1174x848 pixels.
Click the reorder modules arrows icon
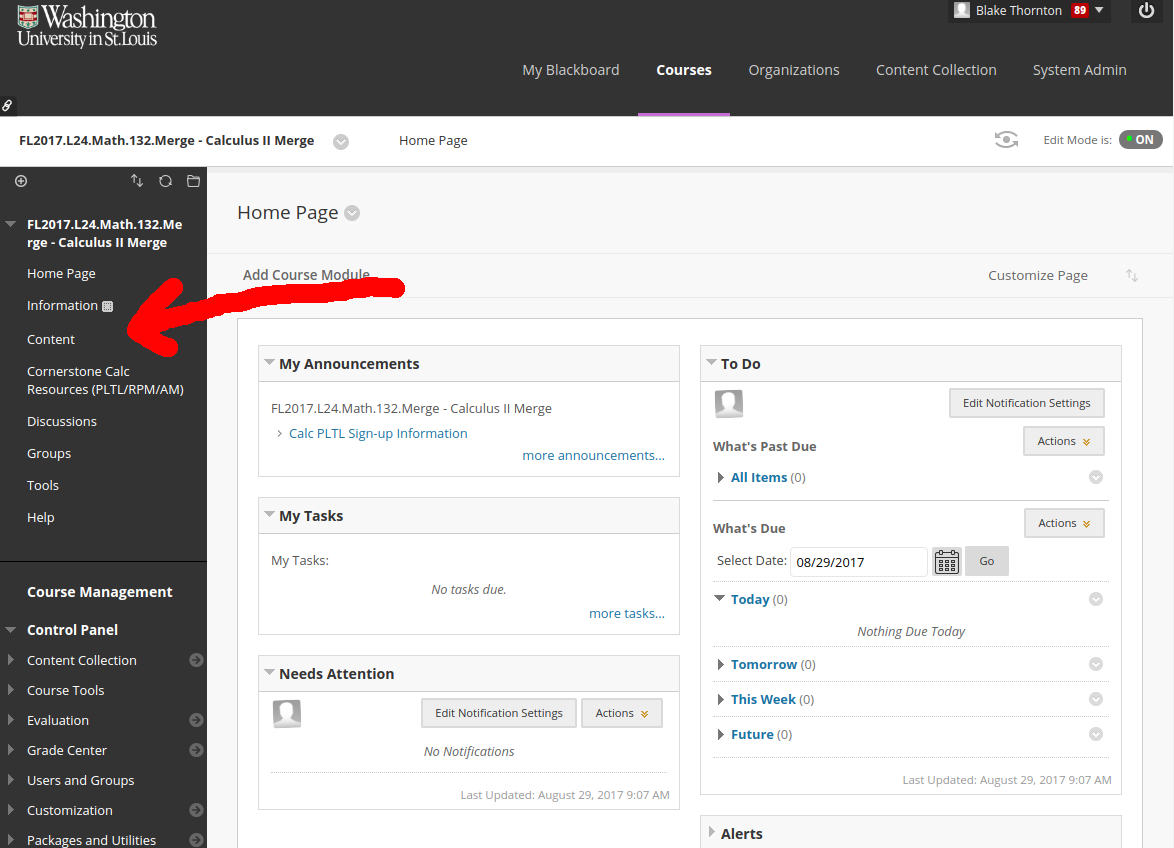coord(1132,275)
